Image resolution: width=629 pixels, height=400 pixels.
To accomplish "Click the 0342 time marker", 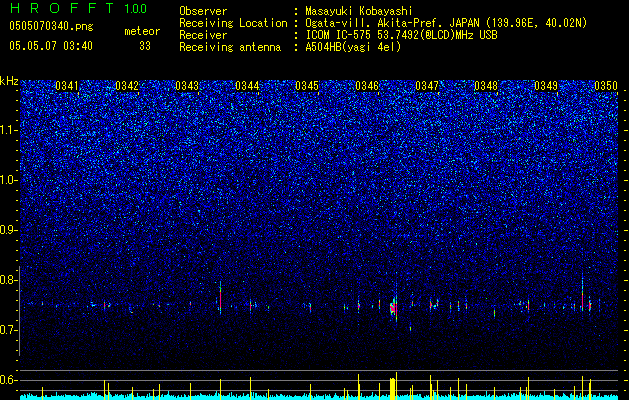I will pos(127,86).
